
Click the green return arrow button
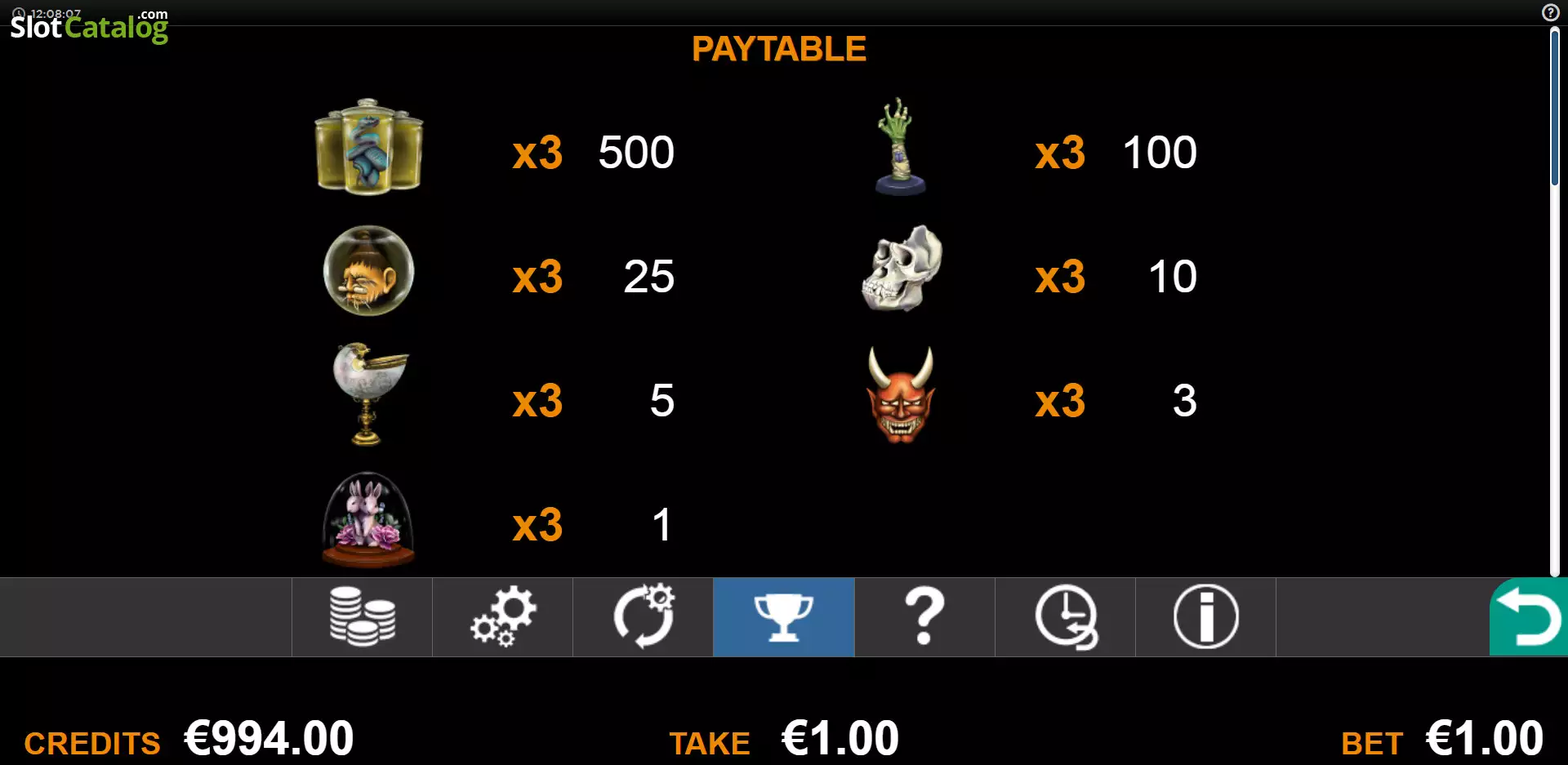(x=1529, y=617)
